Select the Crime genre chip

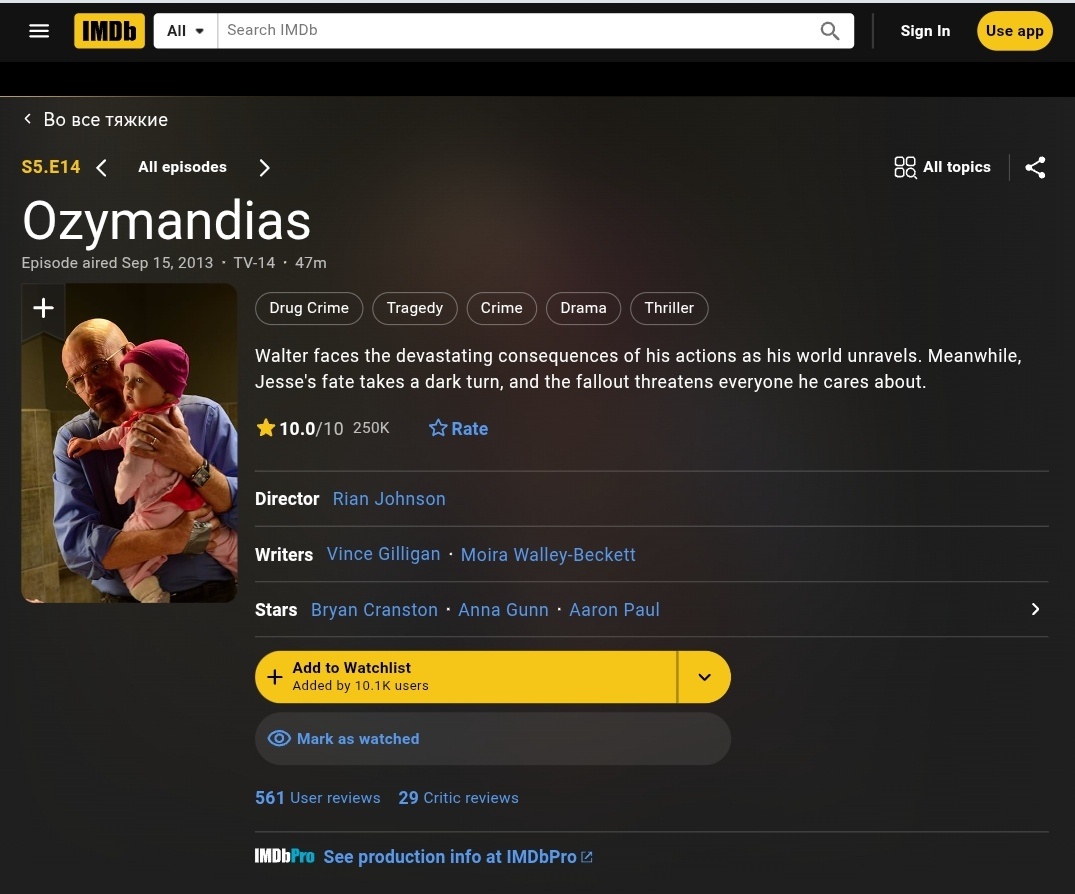pyautogui.click(x=501, y=308)
